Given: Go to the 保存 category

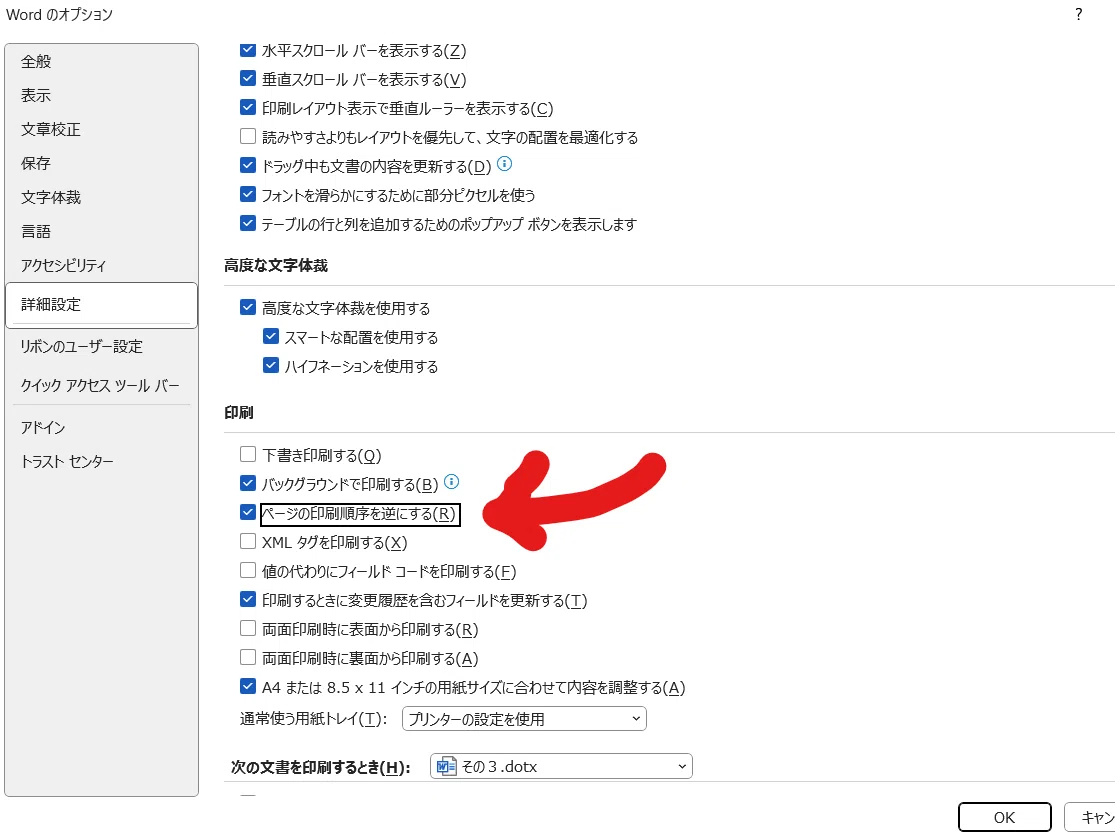Looking at the screenshot, I should pos(101,163).
